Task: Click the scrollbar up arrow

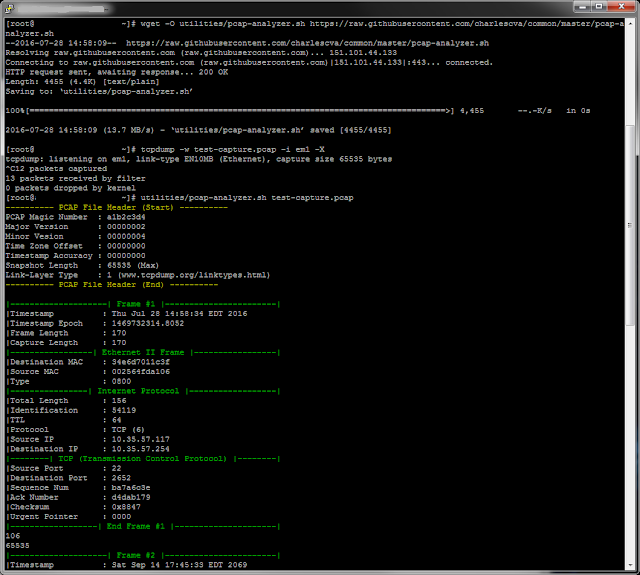Action: [631, 24]
